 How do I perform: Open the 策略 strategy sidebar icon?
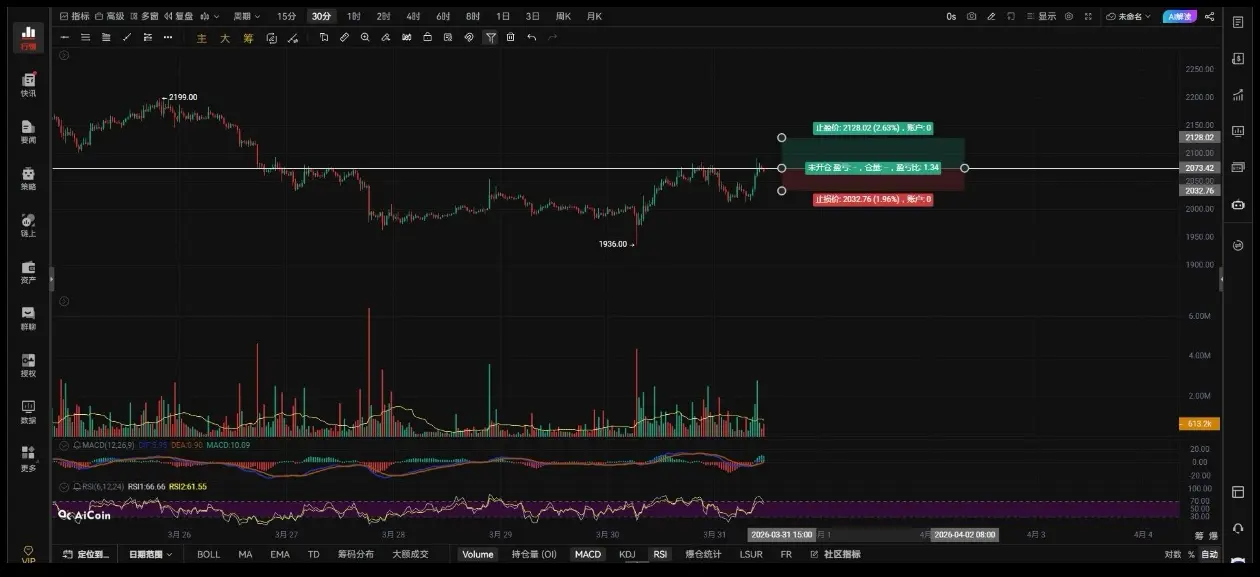(x=28, y=179)
